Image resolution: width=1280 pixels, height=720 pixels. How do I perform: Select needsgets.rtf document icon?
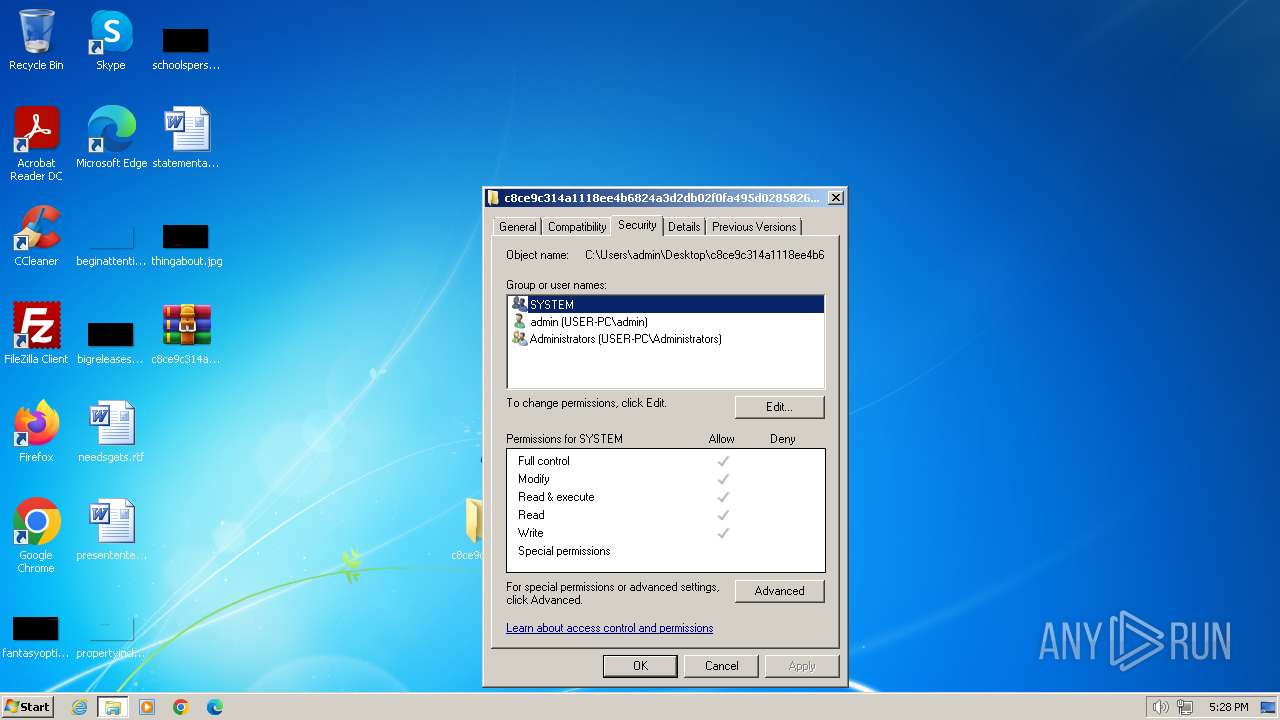tap(111, 432)
